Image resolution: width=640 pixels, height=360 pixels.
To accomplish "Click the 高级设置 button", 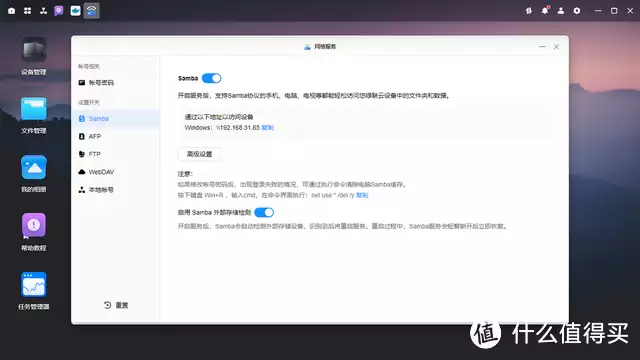I will tap(200, 154).
